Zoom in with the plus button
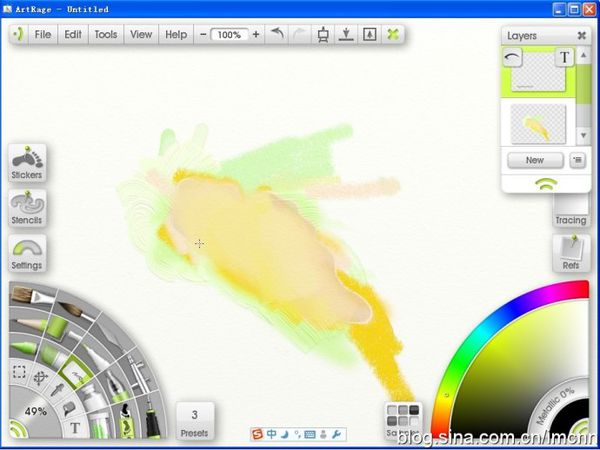Screen dimensions: 600x450 tap(256, 34)
